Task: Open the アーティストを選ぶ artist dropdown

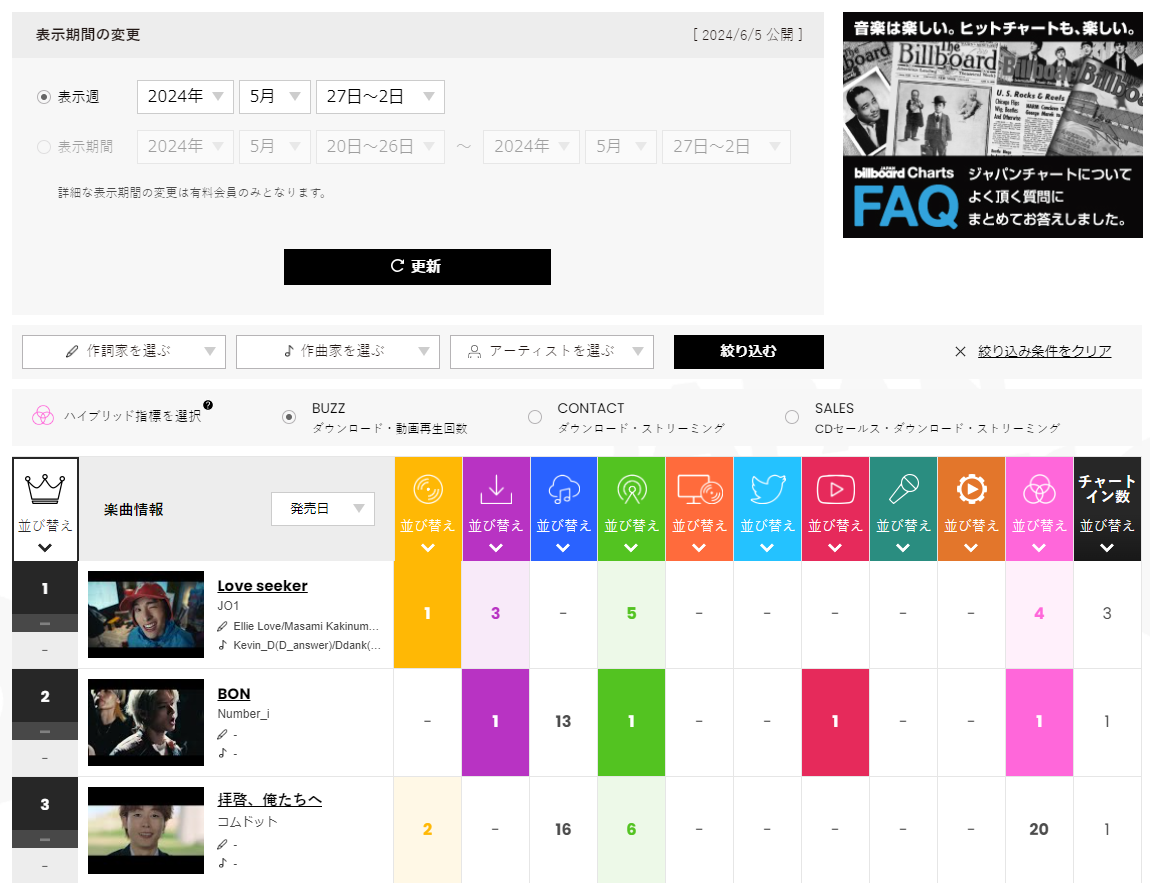Action: pos(552,352)
